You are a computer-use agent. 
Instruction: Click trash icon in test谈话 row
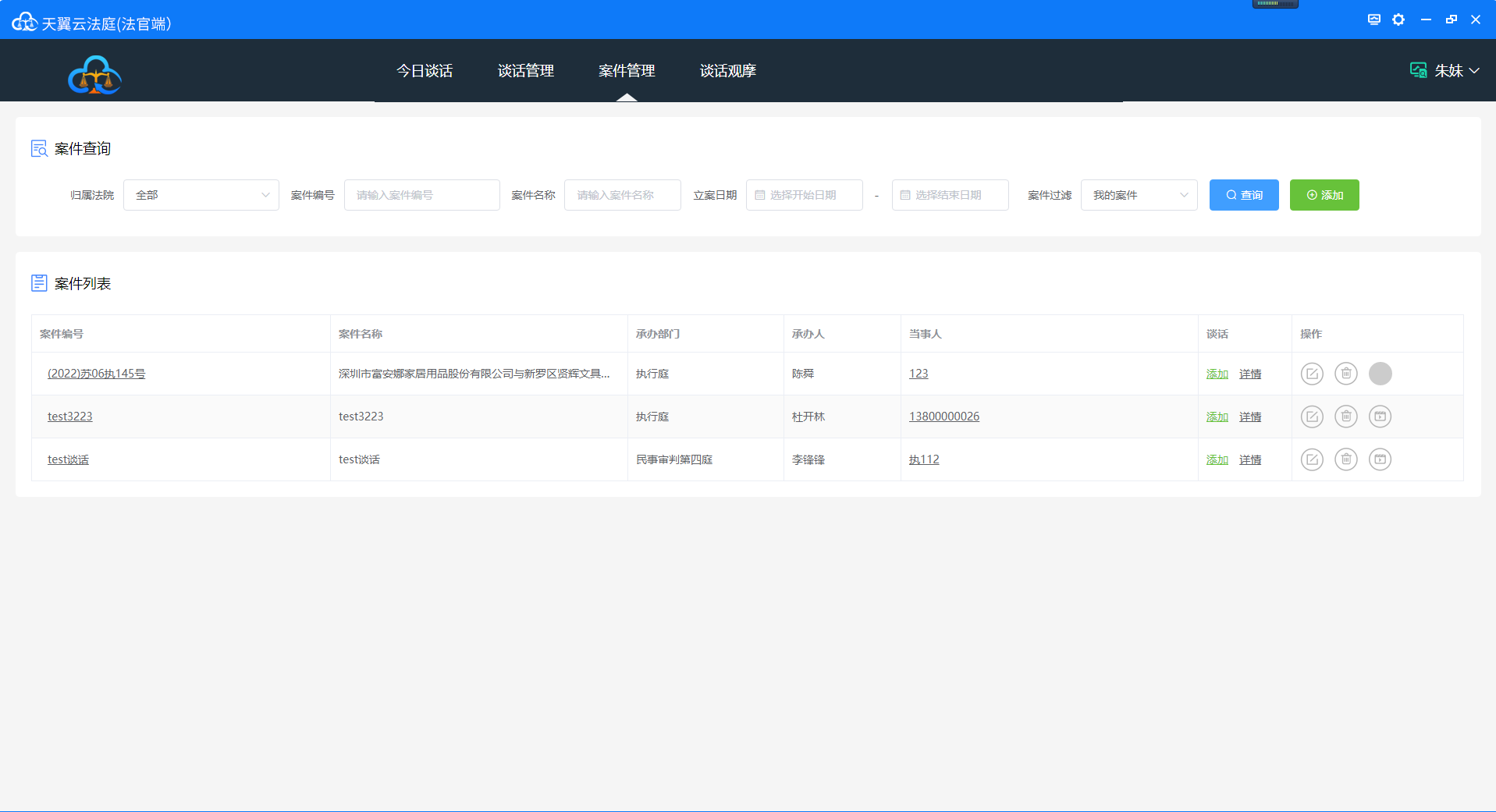click(1345, 459)
